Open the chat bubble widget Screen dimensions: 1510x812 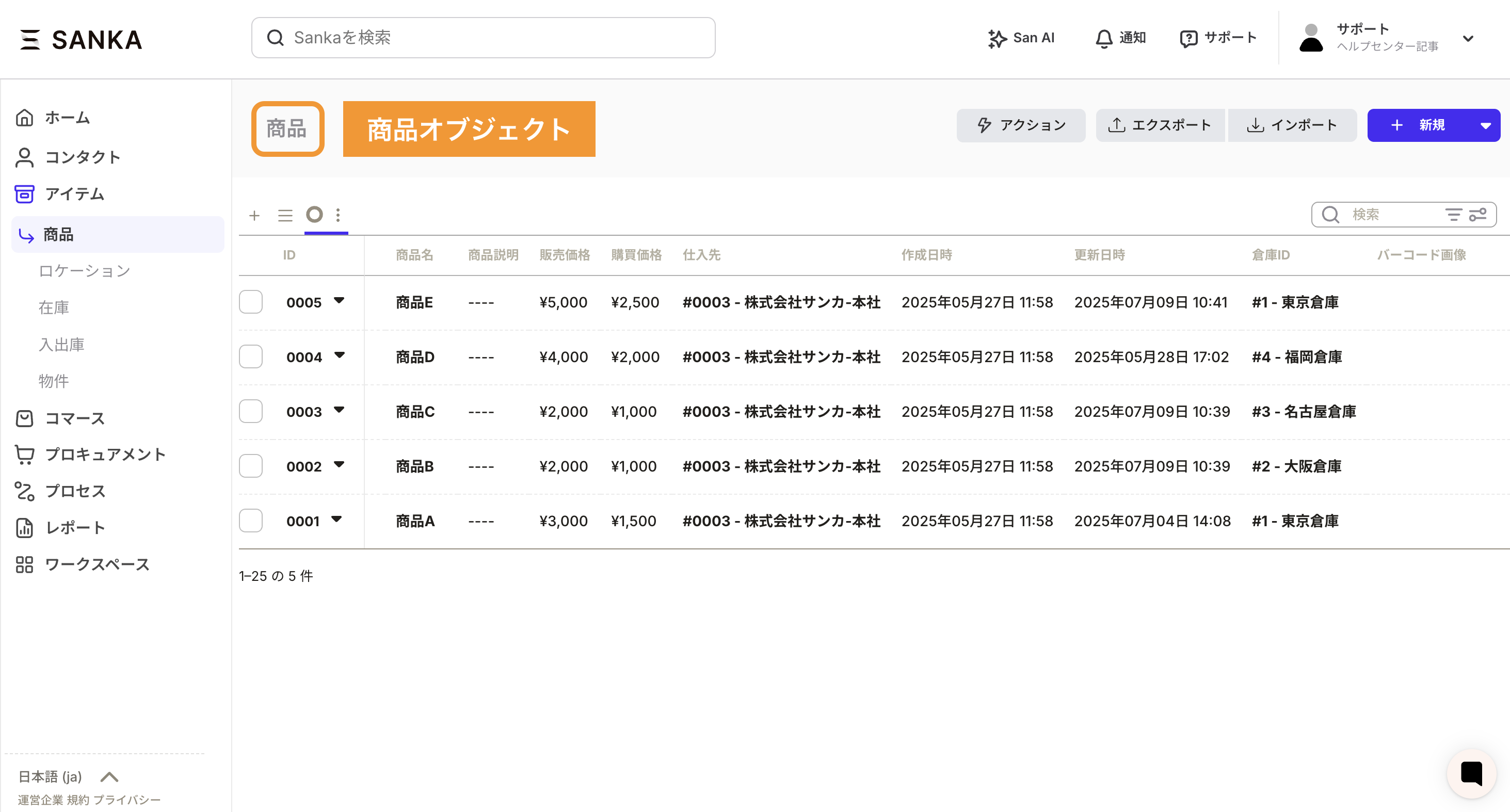click(x=1471, y=773)
